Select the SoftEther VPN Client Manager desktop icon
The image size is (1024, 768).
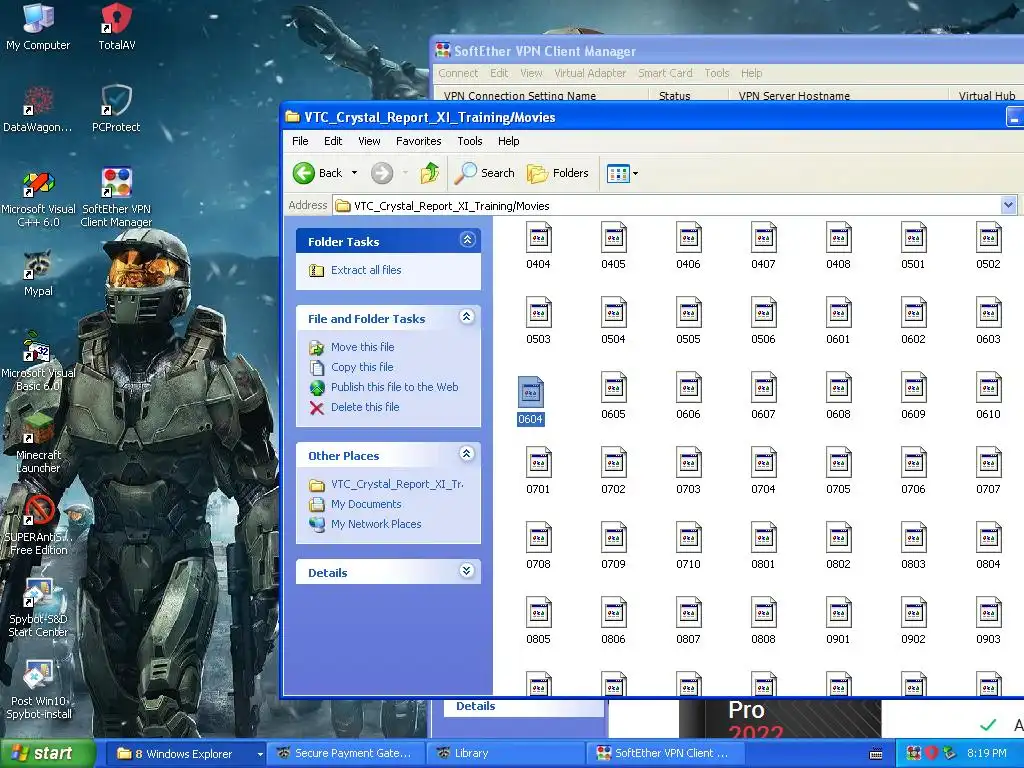[116, 197]
